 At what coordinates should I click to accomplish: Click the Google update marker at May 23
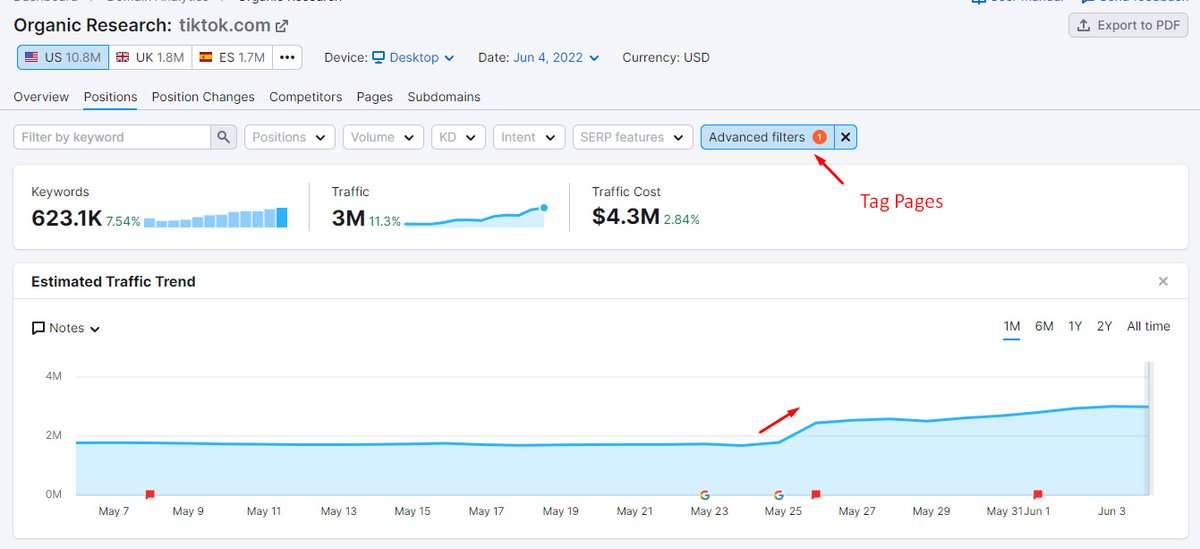click(x=705, y=494)
